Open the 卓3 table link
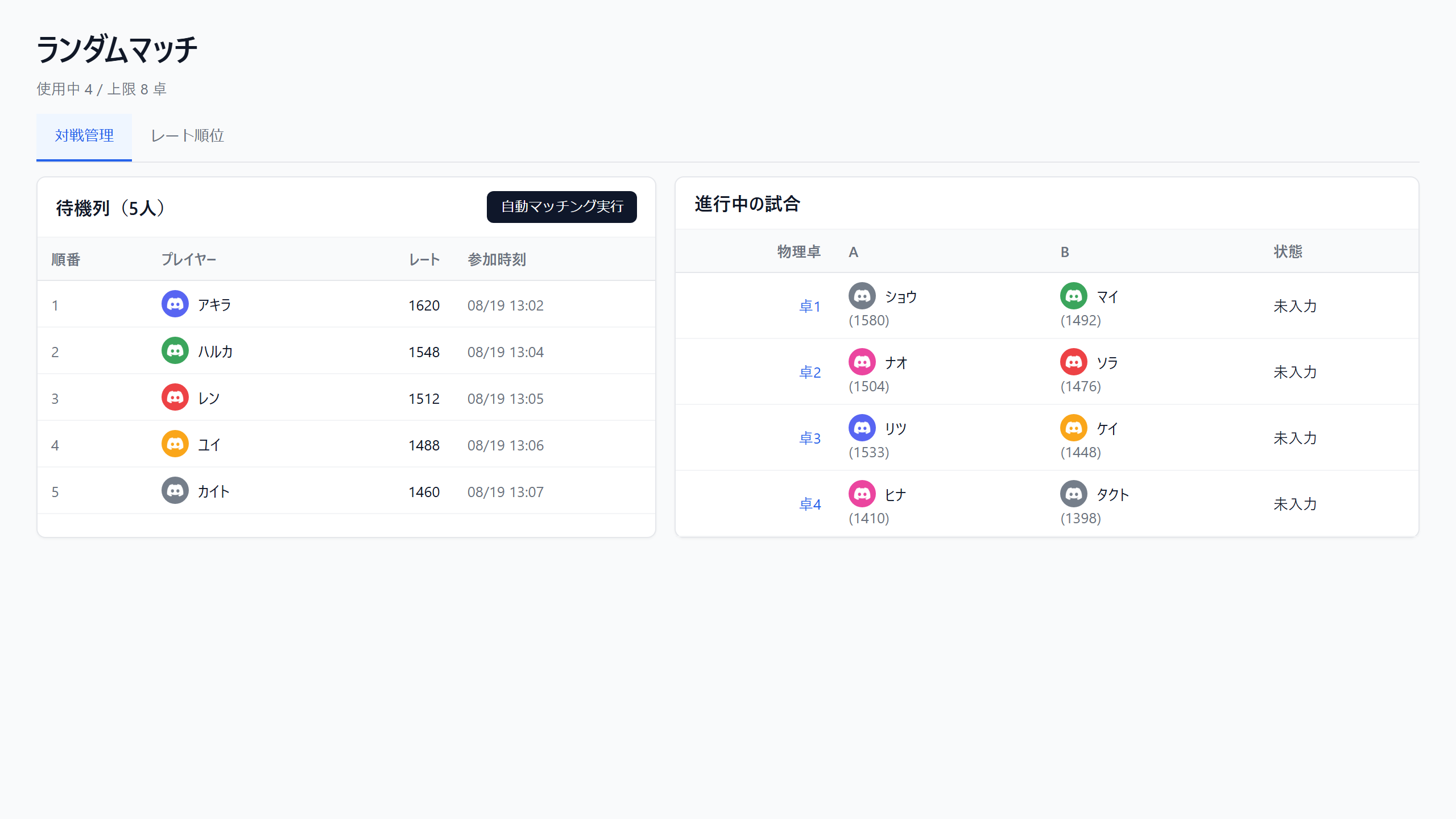The width and height of the screenshot is (1456, 819). click(x=810, y=439)
